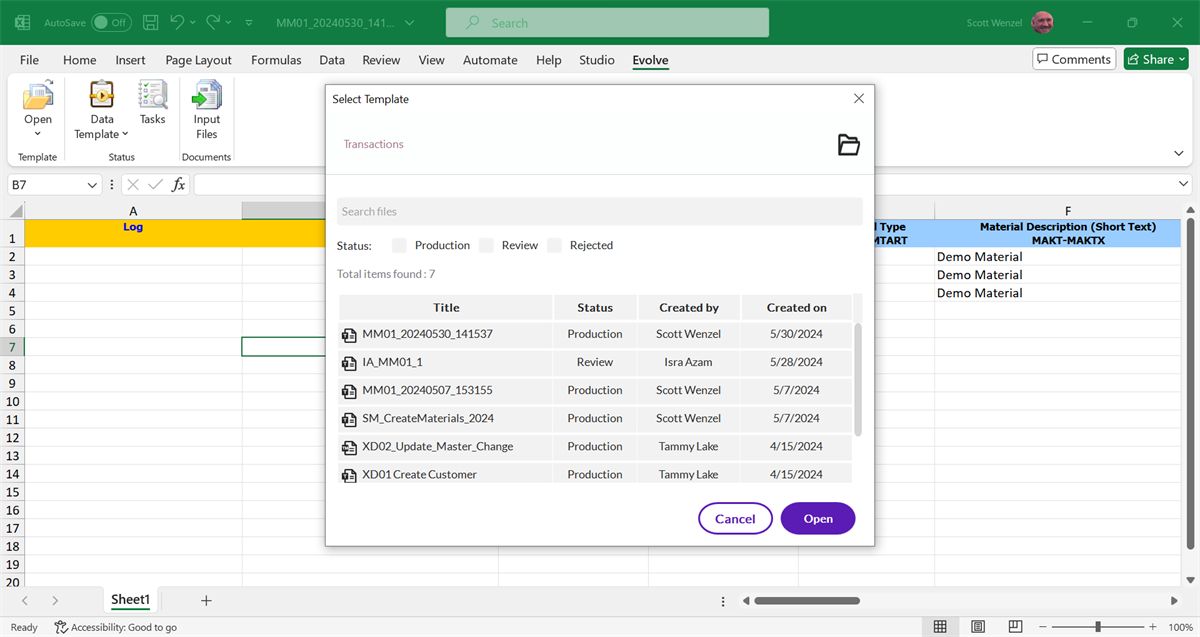This screenshot has width=1200, height=637.
Task: Check the Production status checkbox
Action: [x=400, y=245]
